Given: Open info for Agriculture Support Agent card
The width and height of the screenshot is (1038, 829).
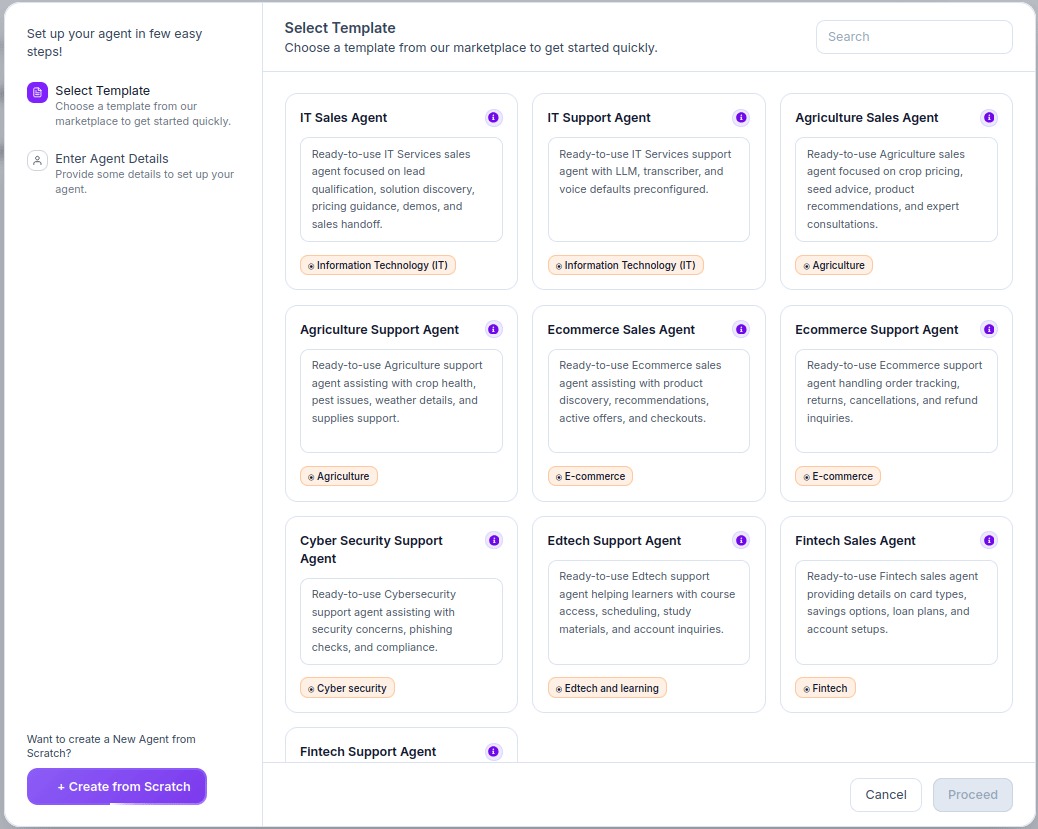Looking at the screenshot, I should click(493, 329).
